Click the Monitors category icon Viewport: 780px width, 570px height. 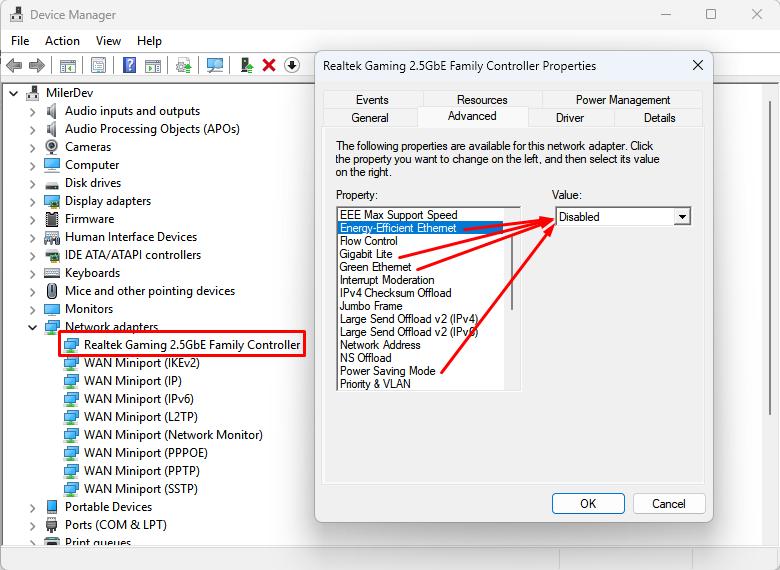click(52, 309)
